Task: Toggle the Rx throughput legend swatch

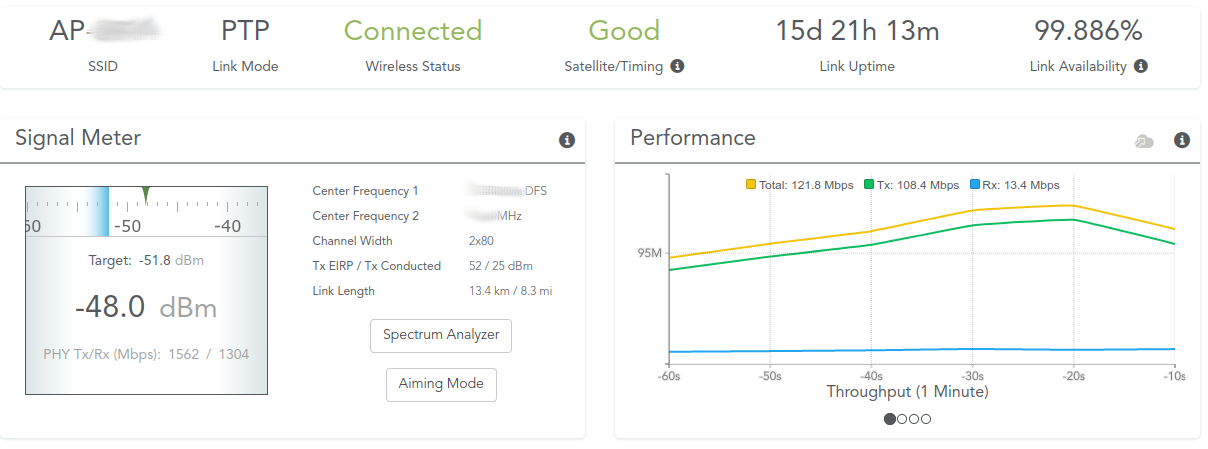Action: pyautogui.click(x=976, y=185)
